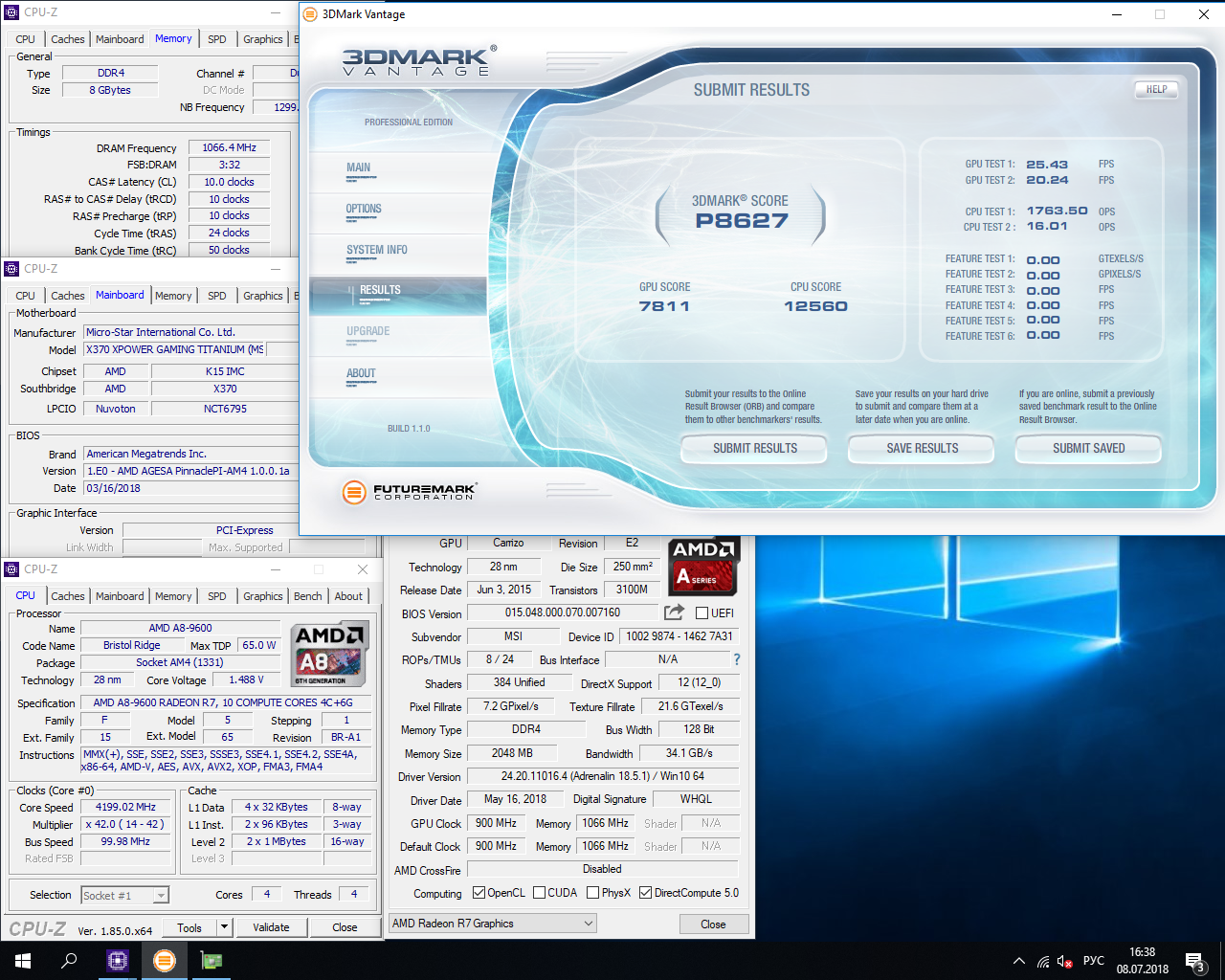Open the Windows Start menu
This screenshot has height=980, width=1225.
tap(23, 961)
